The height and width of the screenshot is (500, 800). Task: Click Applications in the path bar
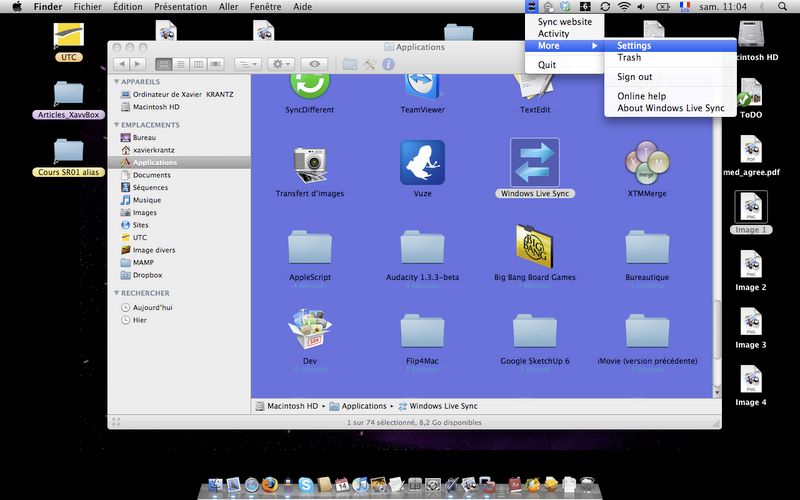(358, 406)
